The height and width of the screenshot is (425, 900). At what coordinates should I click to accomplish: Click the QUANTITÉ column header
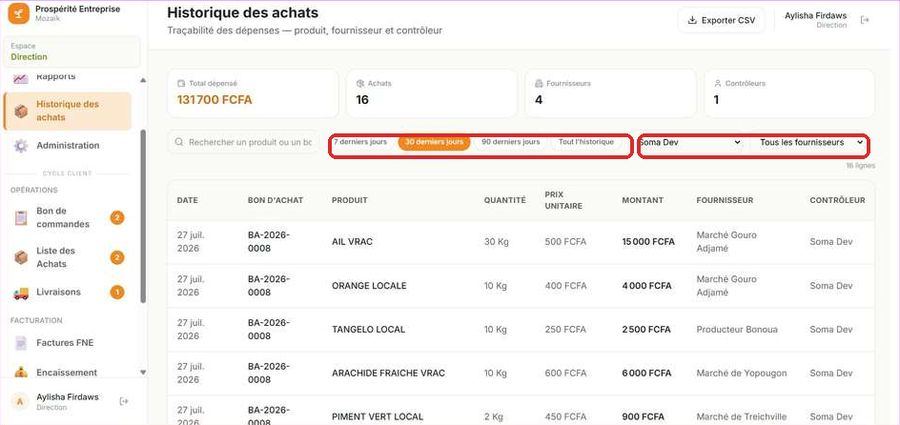pos(505,200)
